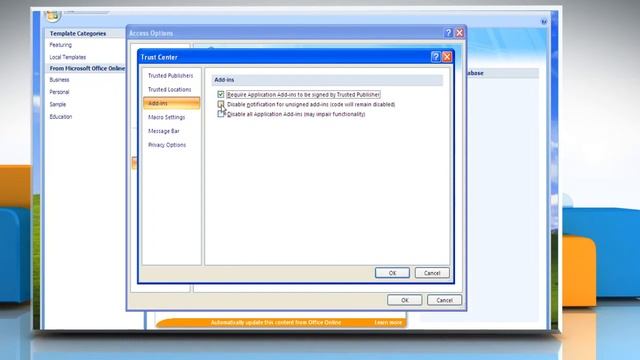Open the Office Button menu

[53, 16]
